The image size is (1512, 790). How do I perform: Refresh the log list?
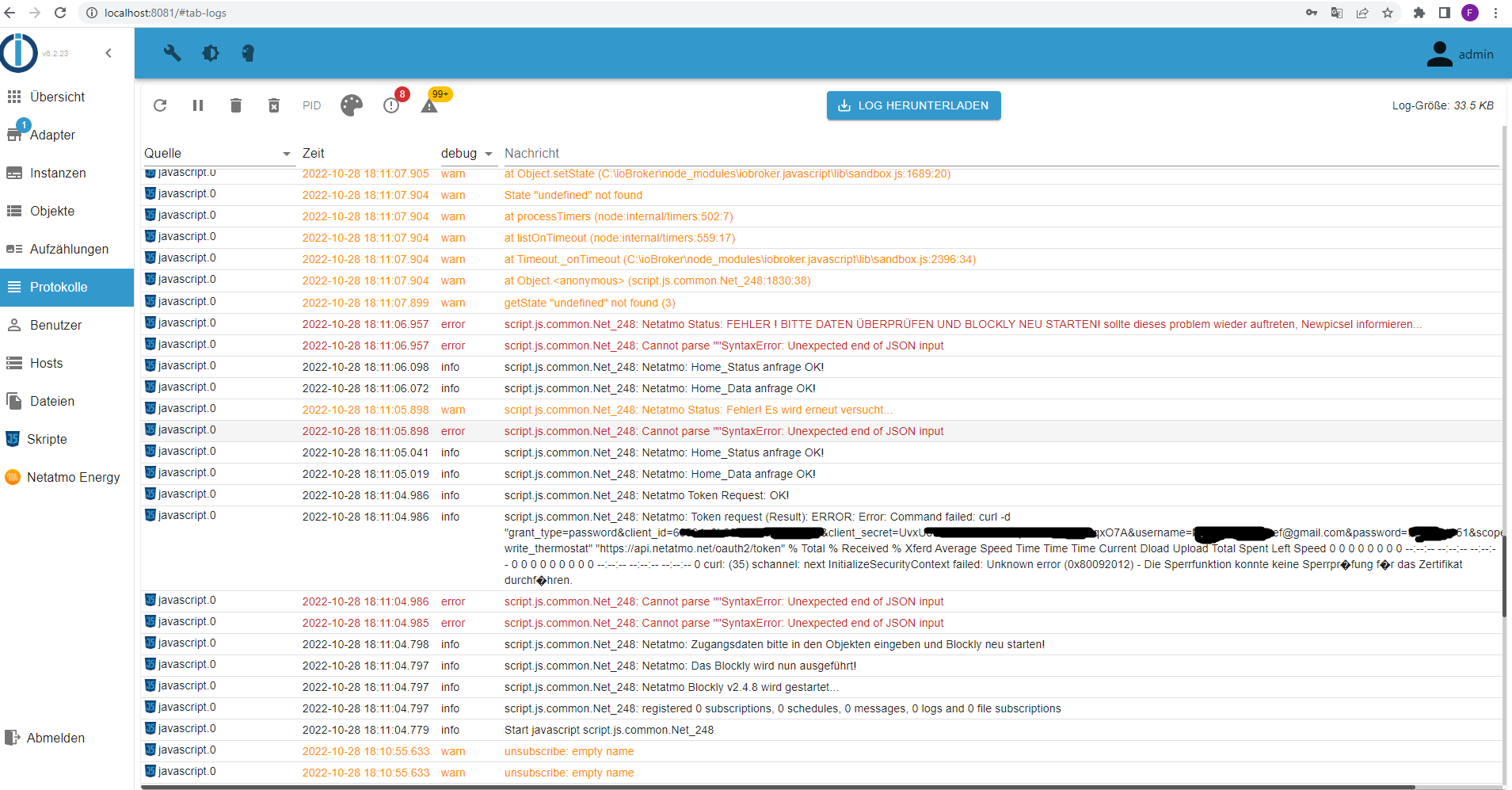(160, 105)
